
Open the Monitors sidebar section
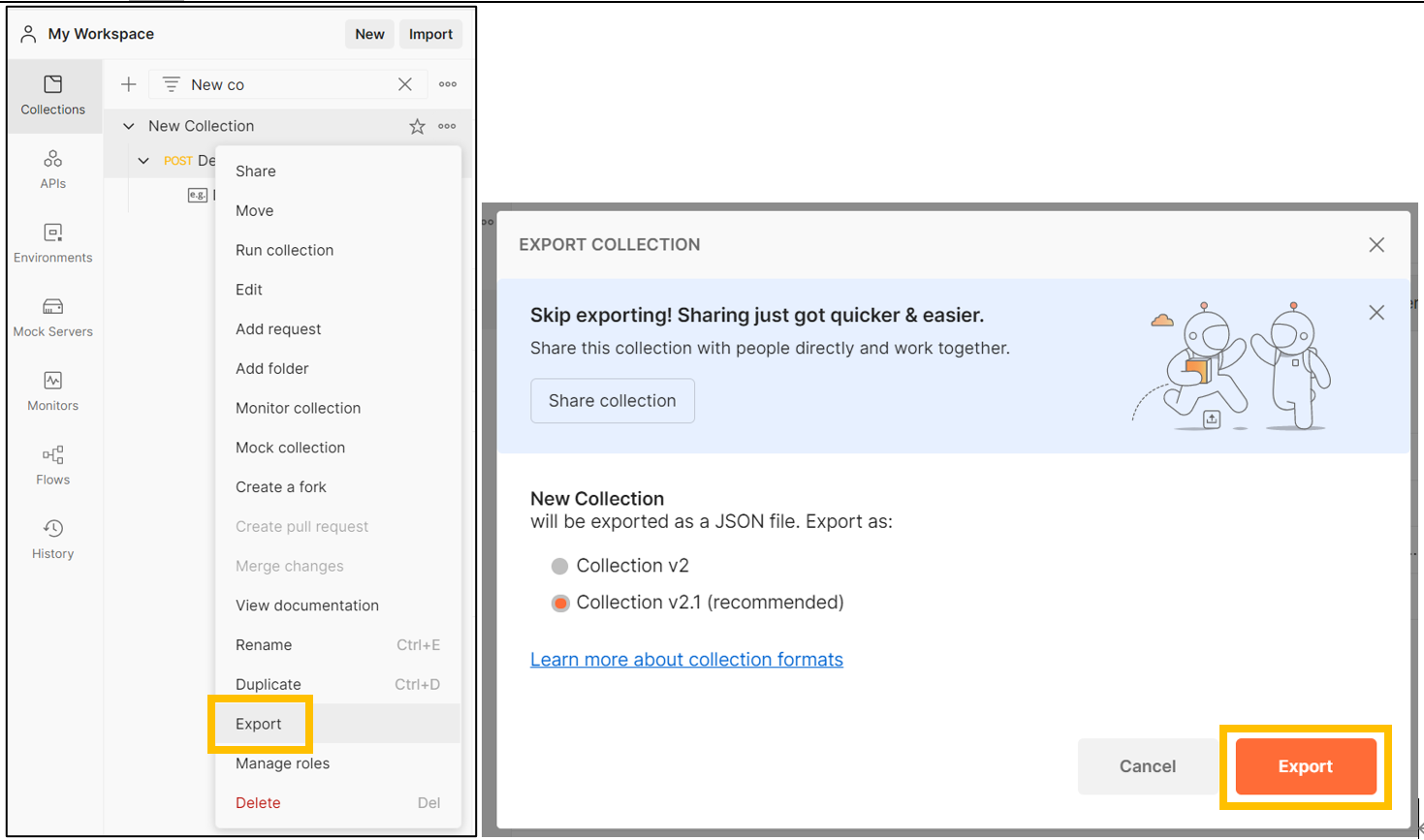[53, 391]
